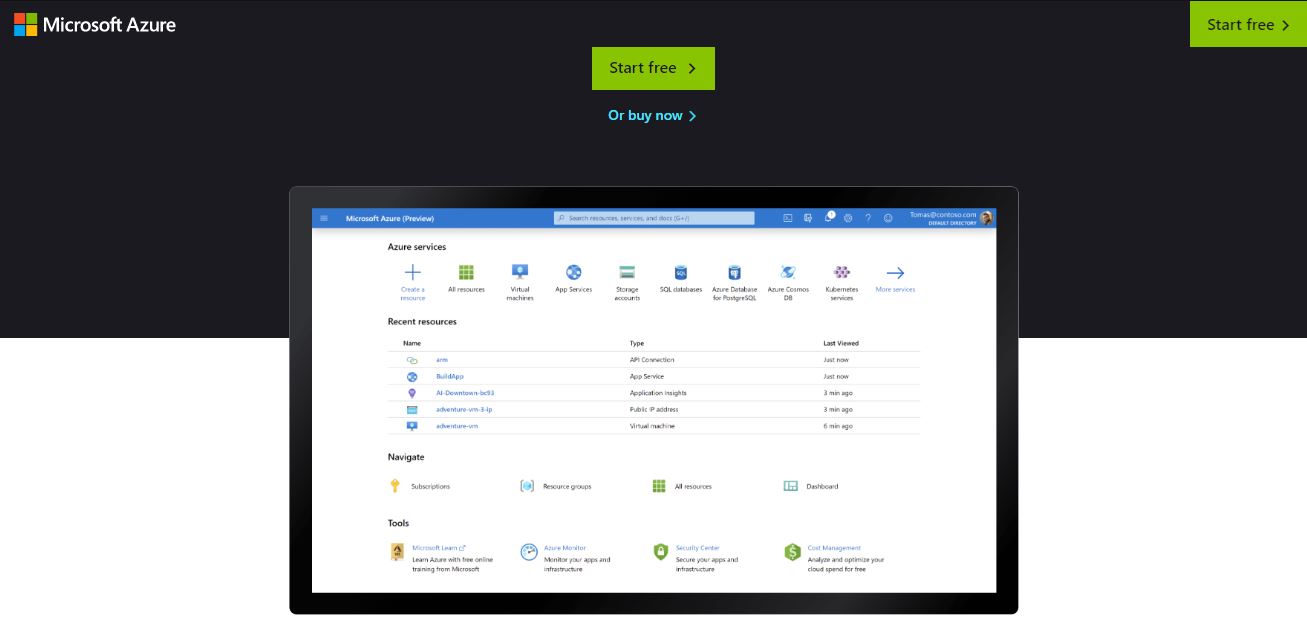Image resolution: width=1307 pixels, height=628 pixels.
Task: Click the feedback smiley icon
Action: [x=888, y=218]
